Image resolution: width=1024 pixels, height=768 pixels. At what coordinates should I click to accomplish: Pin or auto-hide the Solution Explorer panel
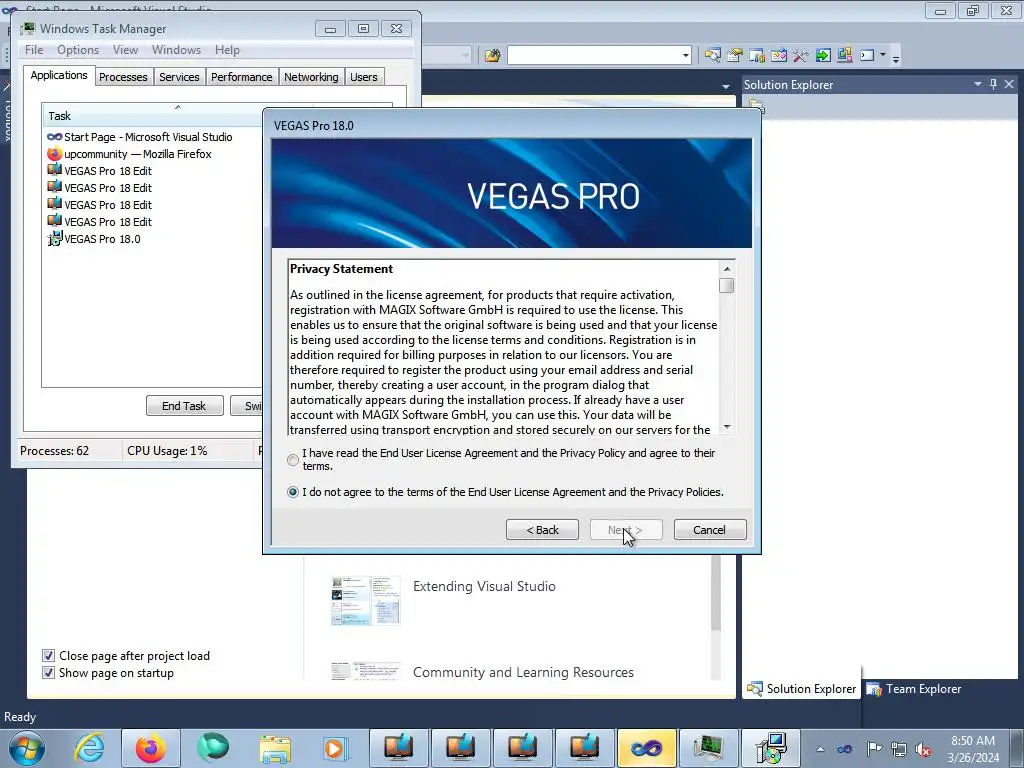[993, 84]
